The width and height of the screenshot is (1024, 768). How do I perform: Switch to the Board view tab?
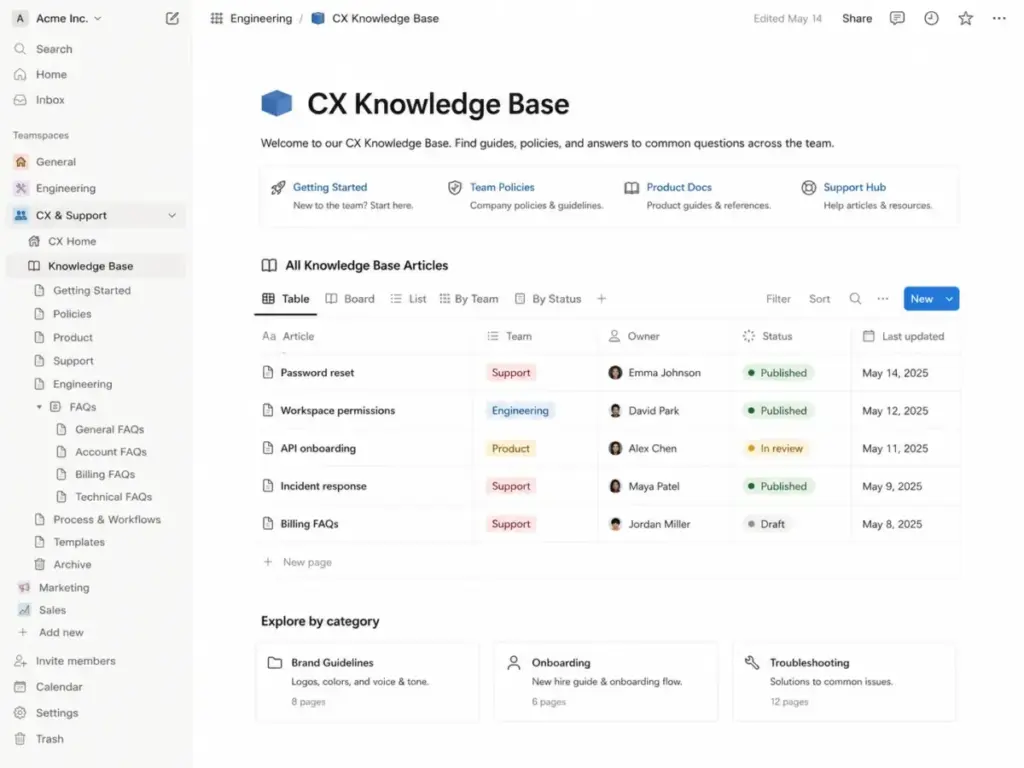(x=350, y=298)
